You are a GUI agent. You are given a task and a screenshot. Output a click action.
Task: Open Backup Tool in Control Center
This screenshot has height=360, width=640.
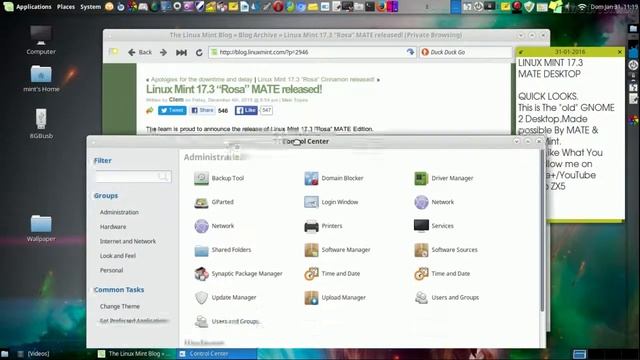[220, 178]
